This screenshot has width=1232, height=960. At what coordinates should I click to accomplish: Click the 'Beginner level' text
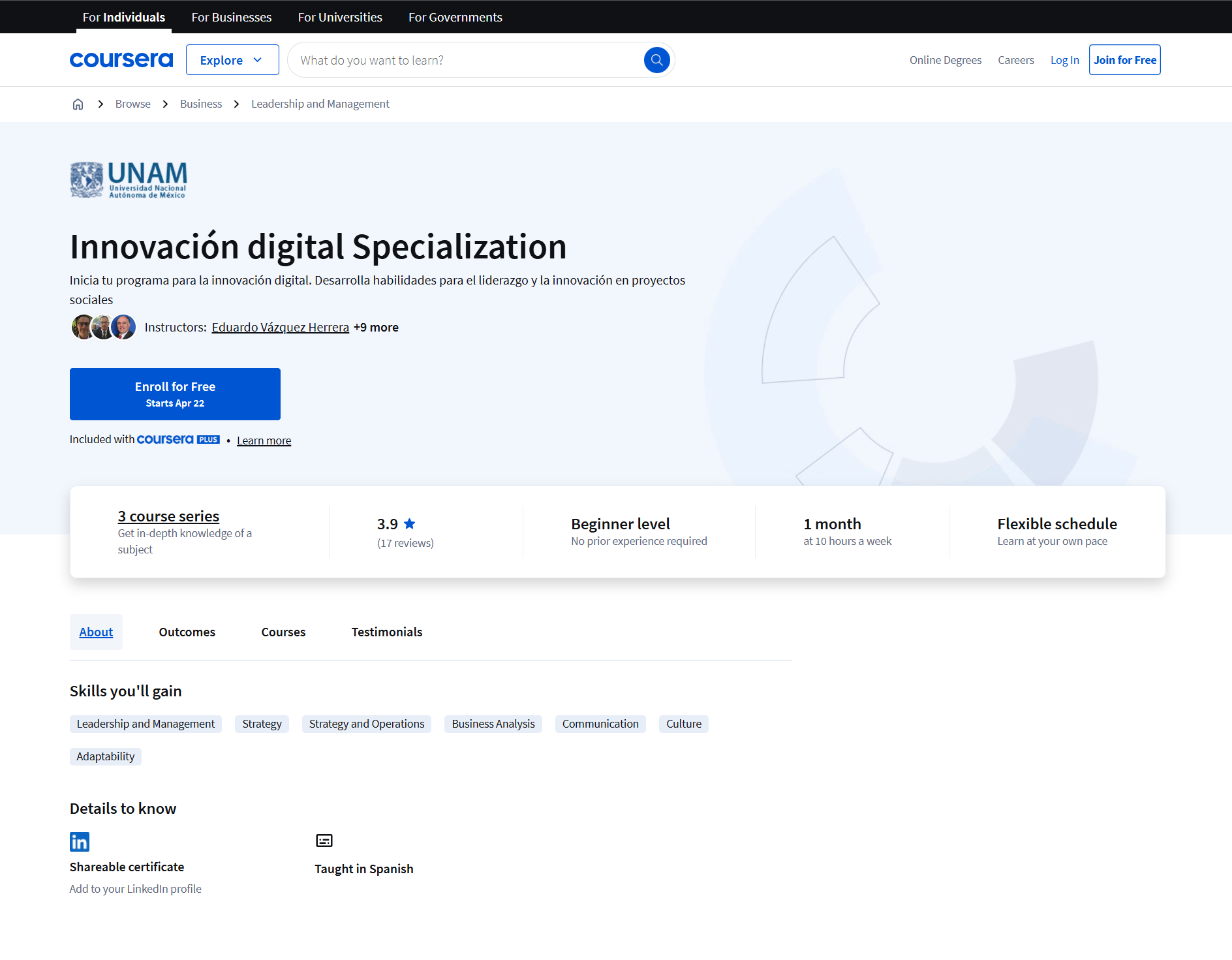pos(621,524)
